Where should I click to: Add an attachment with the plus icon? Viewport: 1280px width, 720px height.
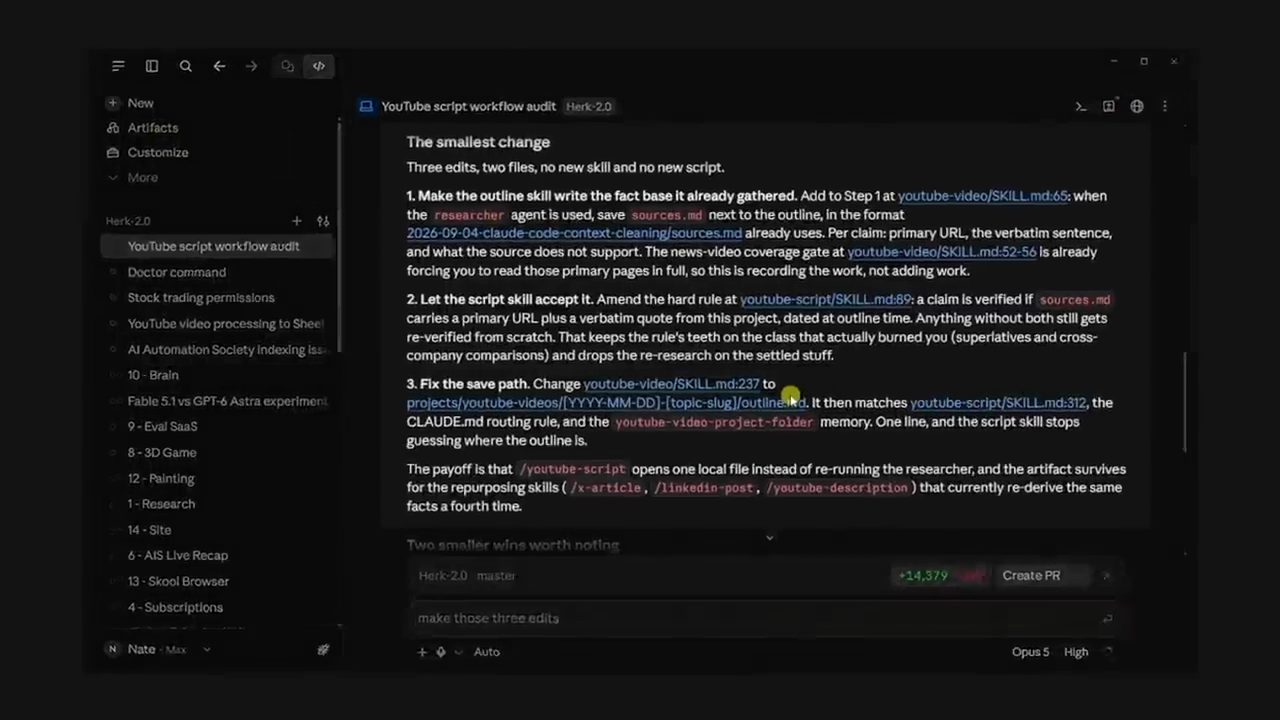(x=422, y=652)
